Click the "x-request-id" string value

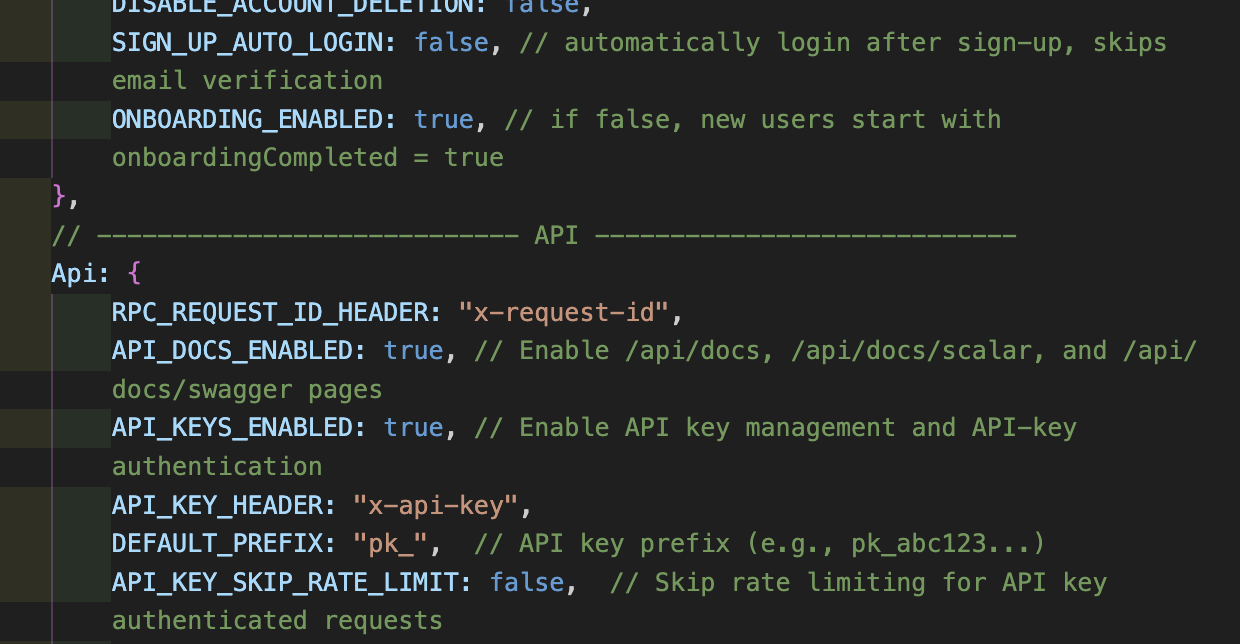point(564,312)
